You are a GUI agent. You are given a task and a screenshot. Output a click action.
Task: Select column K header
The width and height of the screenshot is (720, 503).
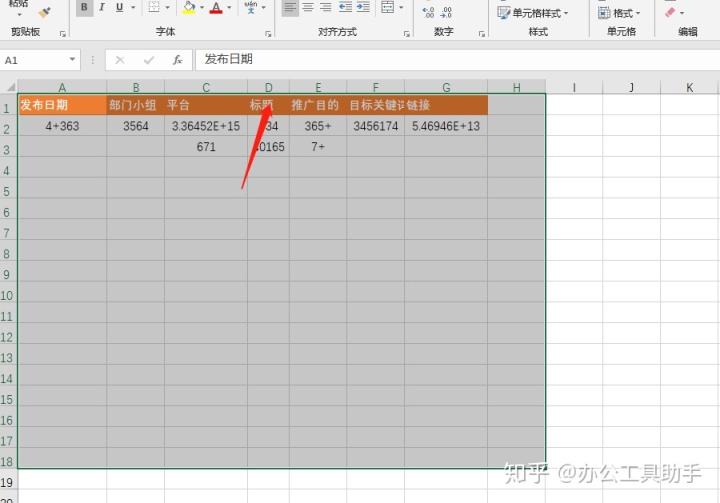click(689, 87)
